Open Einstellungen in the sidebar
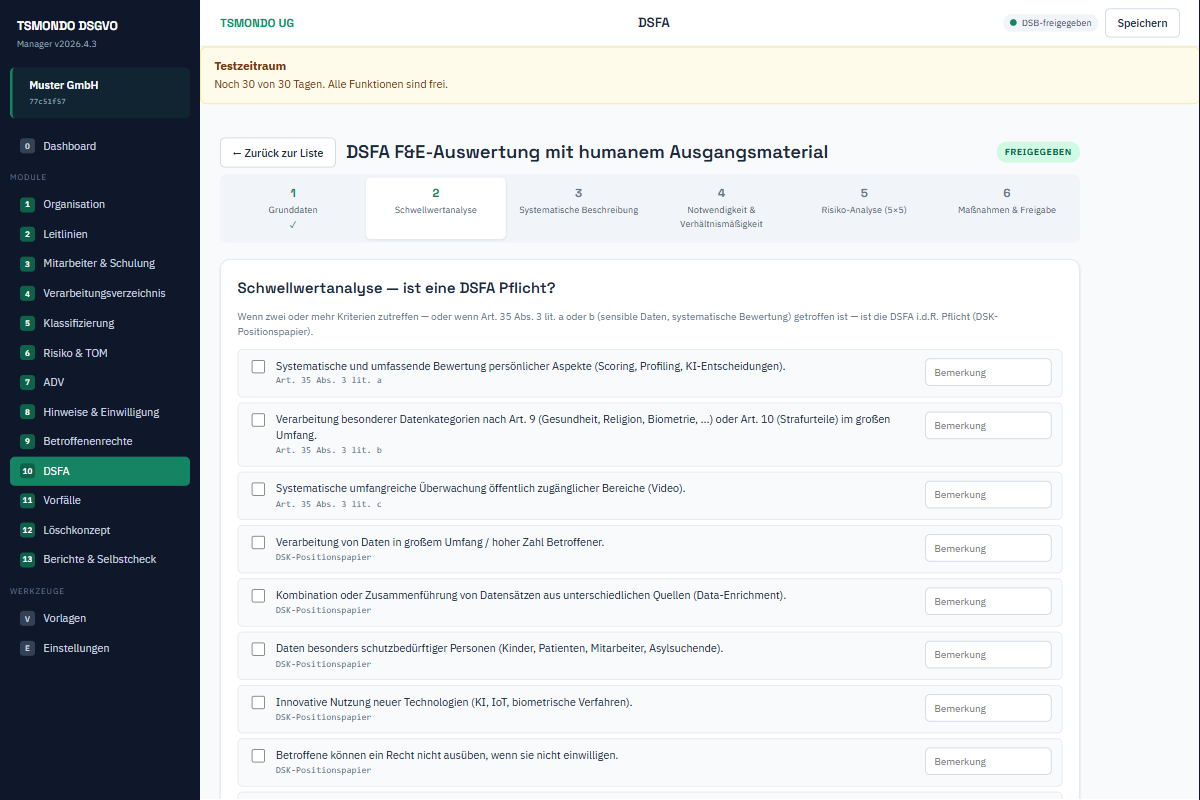The image size is (1200, 800). point(100,648)
